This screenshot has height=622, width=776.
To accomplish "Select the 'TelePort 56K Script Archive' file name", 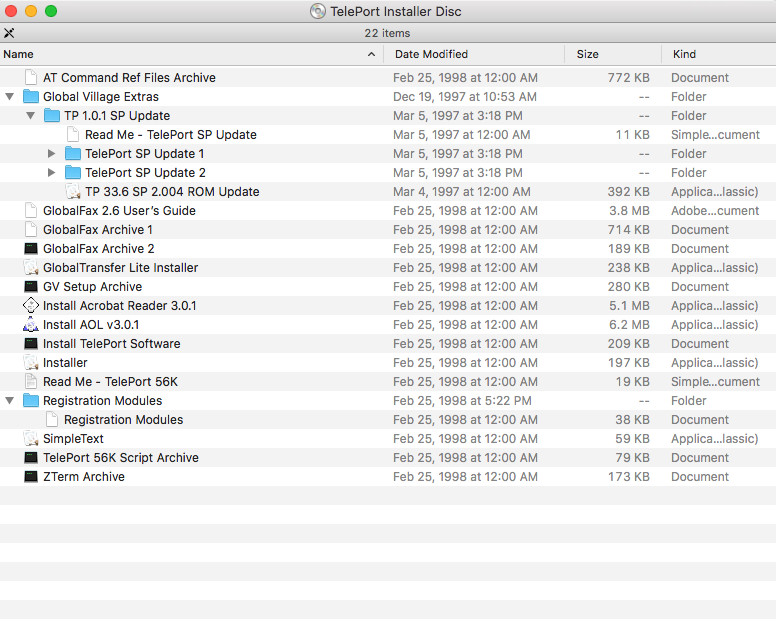I will point(121,457).
